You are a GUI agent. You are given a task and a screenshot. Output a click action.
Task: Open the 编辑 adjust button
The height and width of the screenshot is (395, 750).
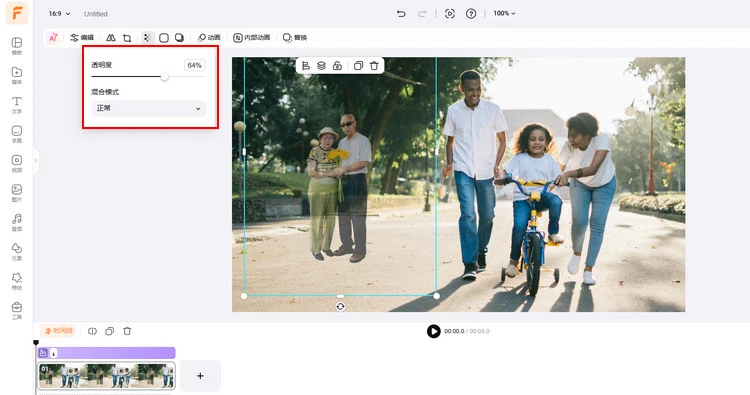tap(82, 37)
